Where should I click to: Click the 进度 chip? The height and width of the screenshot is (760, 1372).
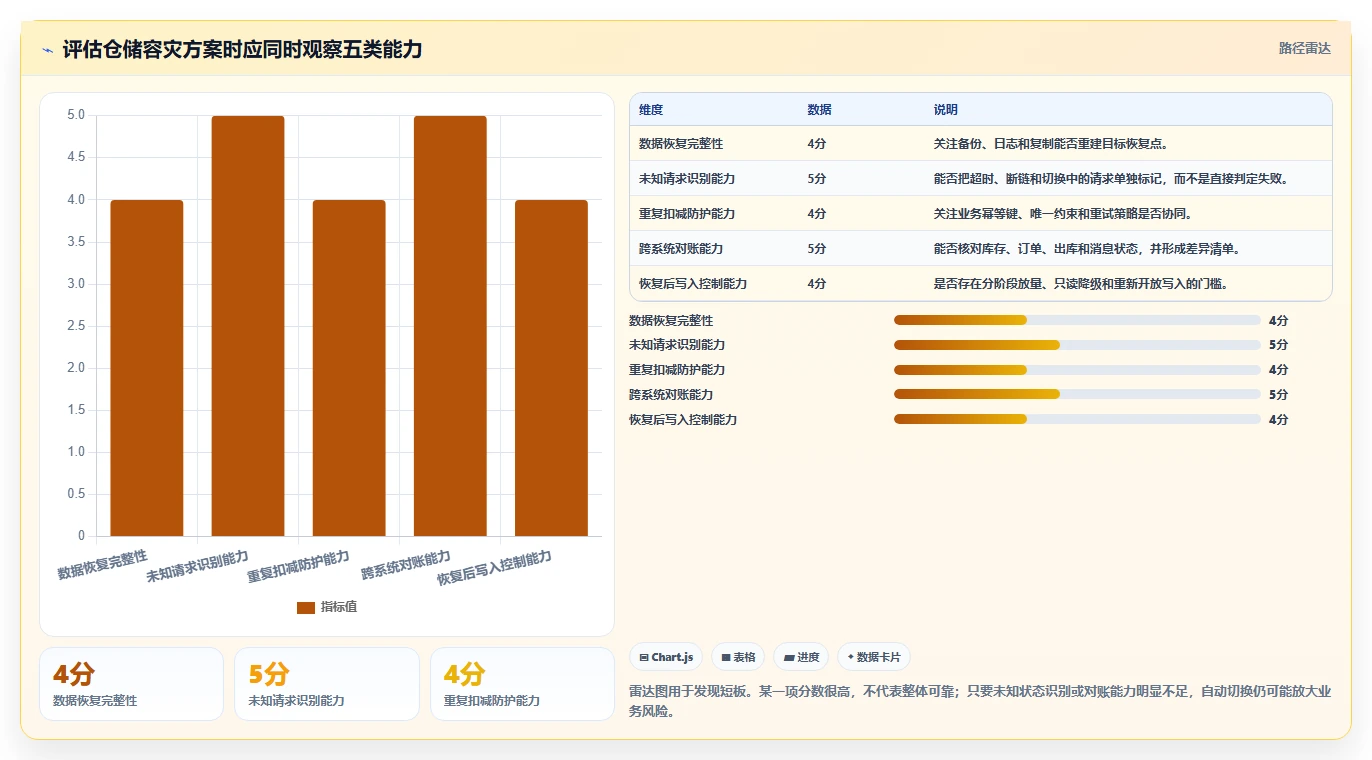click(801, 657)
